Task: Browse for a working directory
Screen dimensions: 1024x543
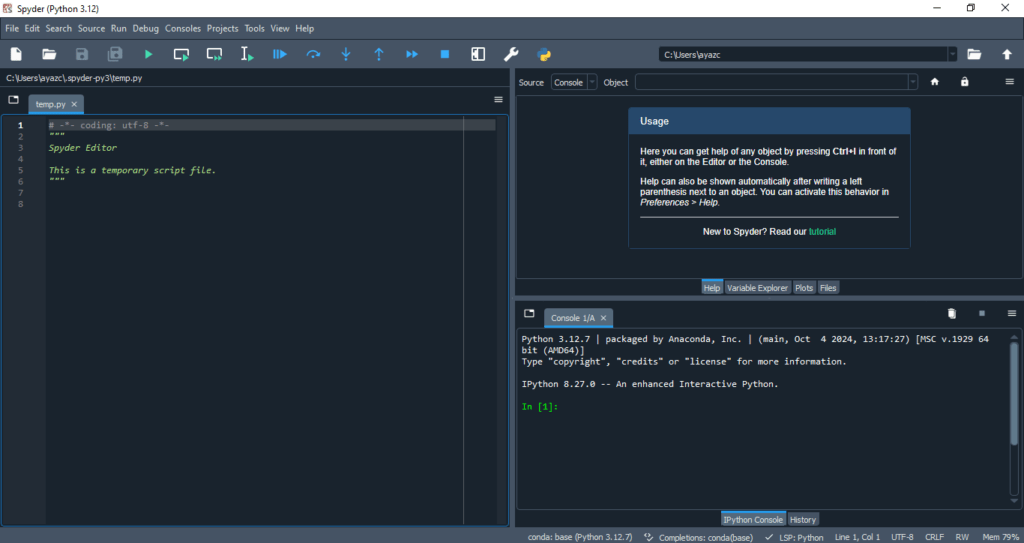Action: 974,54
